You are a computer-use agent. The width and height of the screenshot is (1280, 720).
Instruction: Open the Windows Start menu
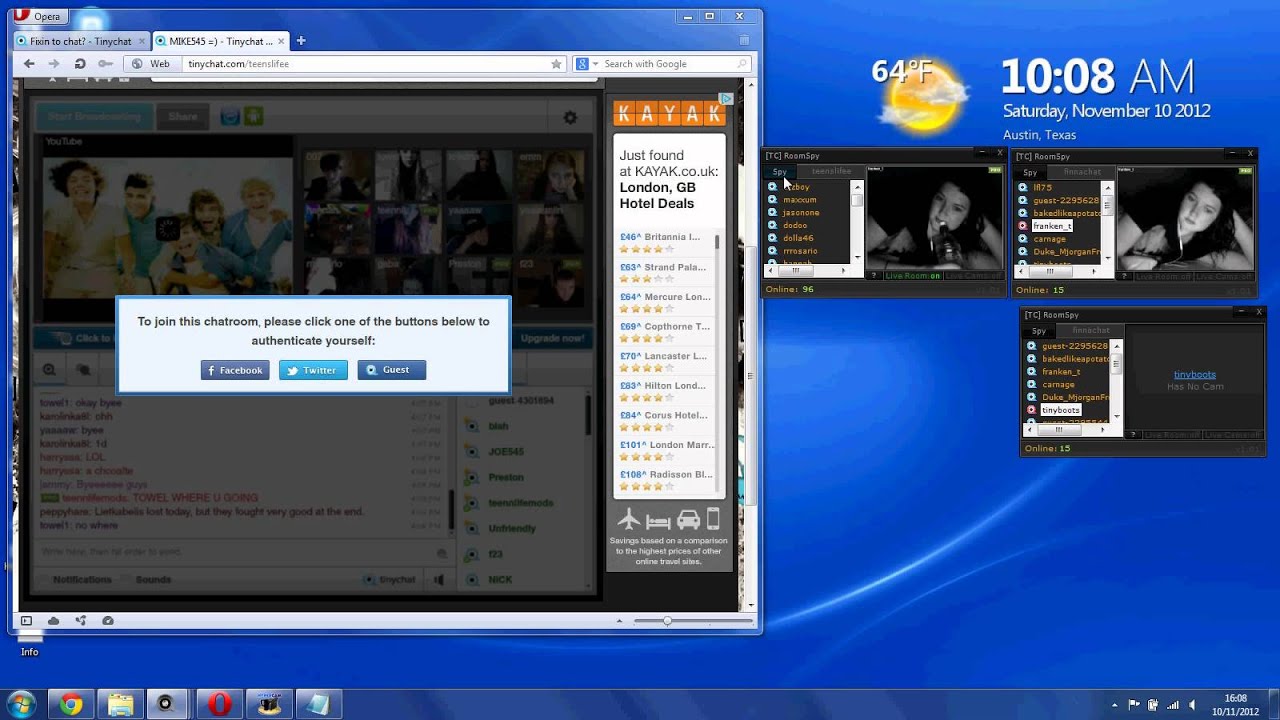(22, 704)
